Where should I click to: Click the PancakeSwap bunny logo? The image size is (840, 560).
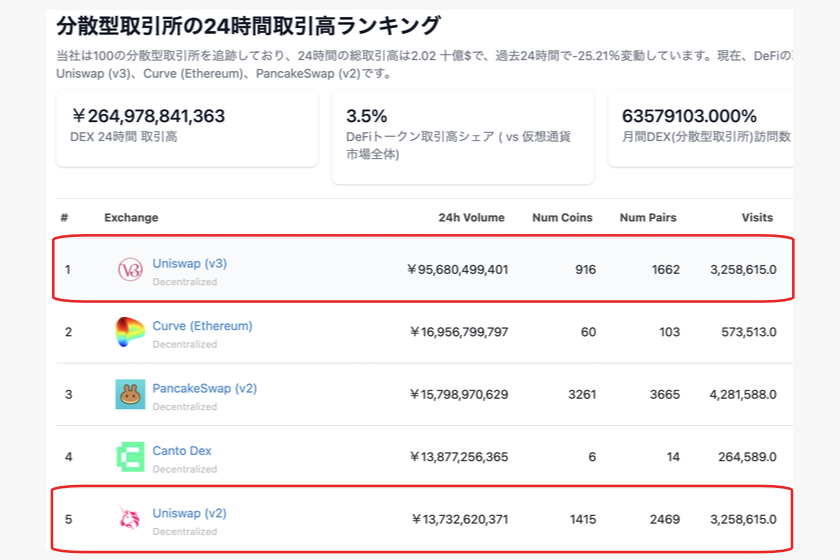(x=130, y=394)
